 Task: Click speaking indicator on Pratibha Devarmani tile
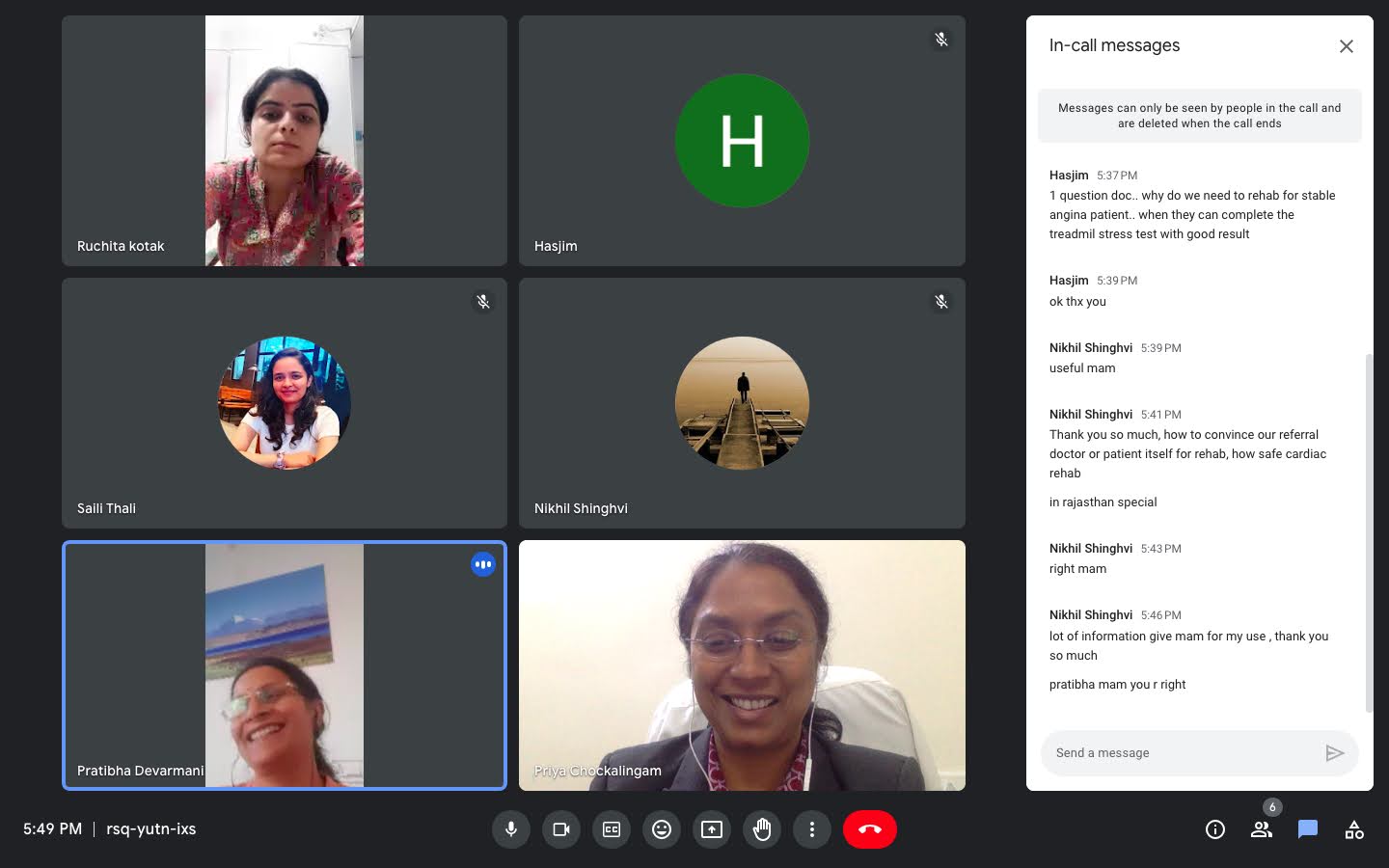point(483,564)
